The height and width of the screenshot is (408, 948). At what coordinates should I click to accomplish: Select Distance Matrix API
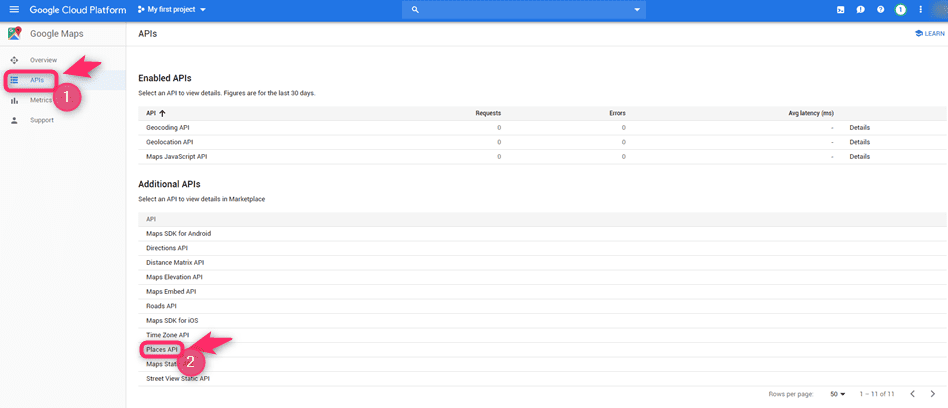[x=175, y=263]
